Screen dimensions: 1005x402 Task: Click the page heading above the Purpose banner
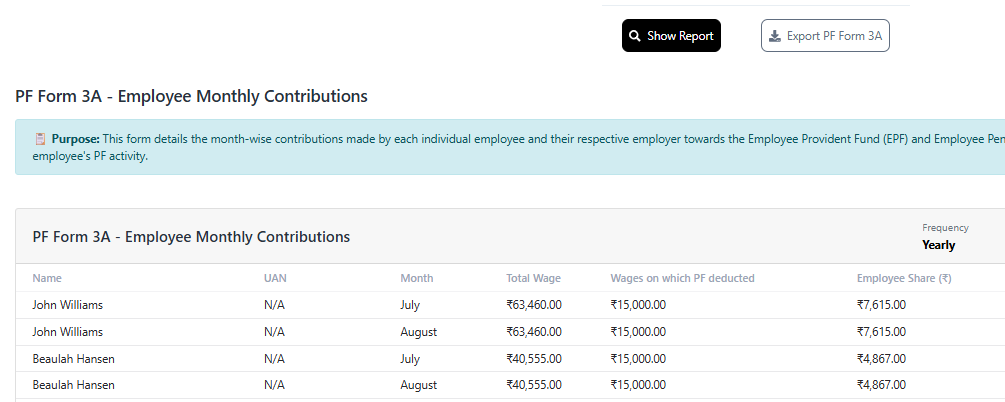pyautogui.click(x=191, y=97)
